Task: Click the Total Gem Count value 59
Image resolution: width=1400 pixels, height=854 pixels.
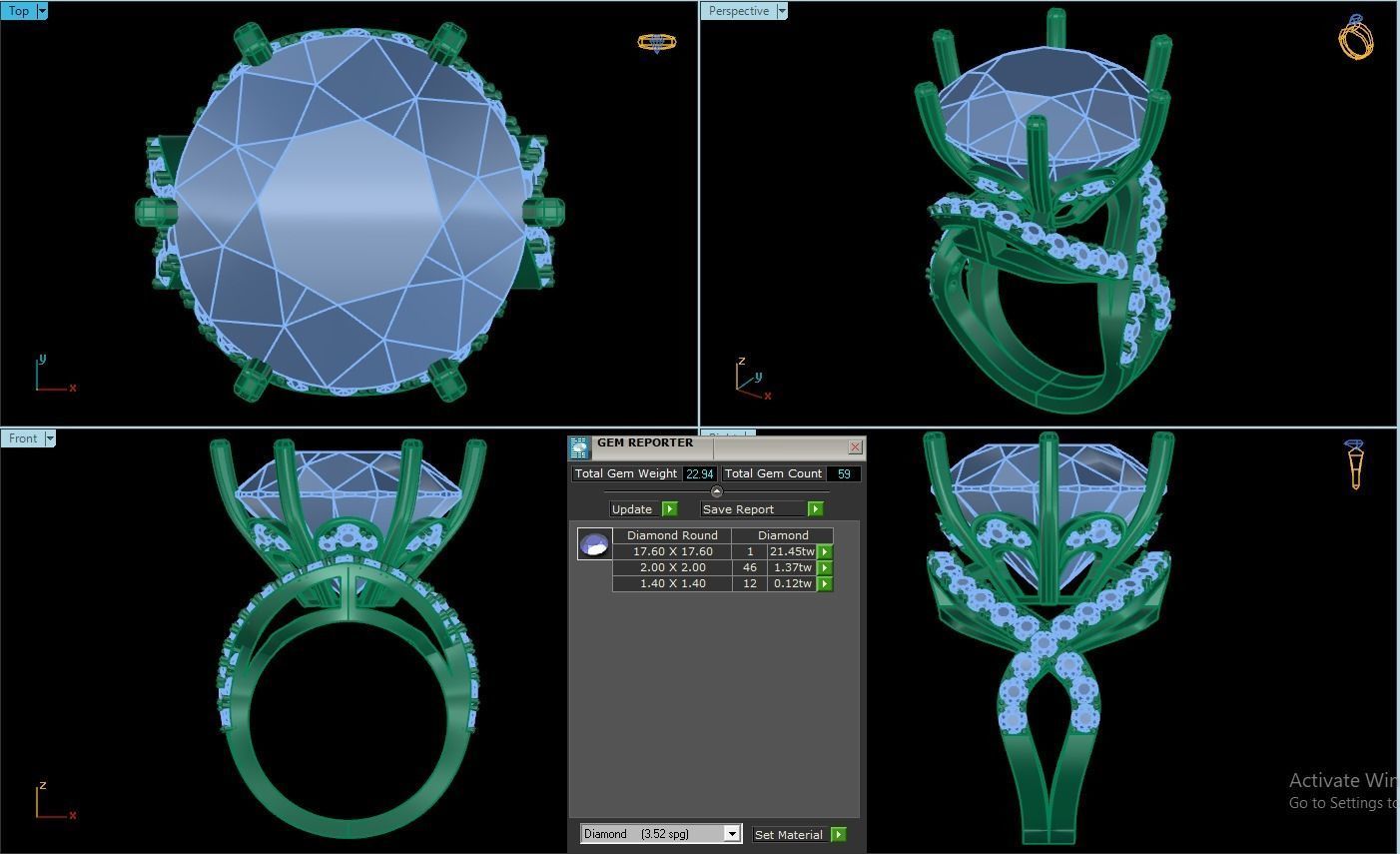Action: point(844,473)
